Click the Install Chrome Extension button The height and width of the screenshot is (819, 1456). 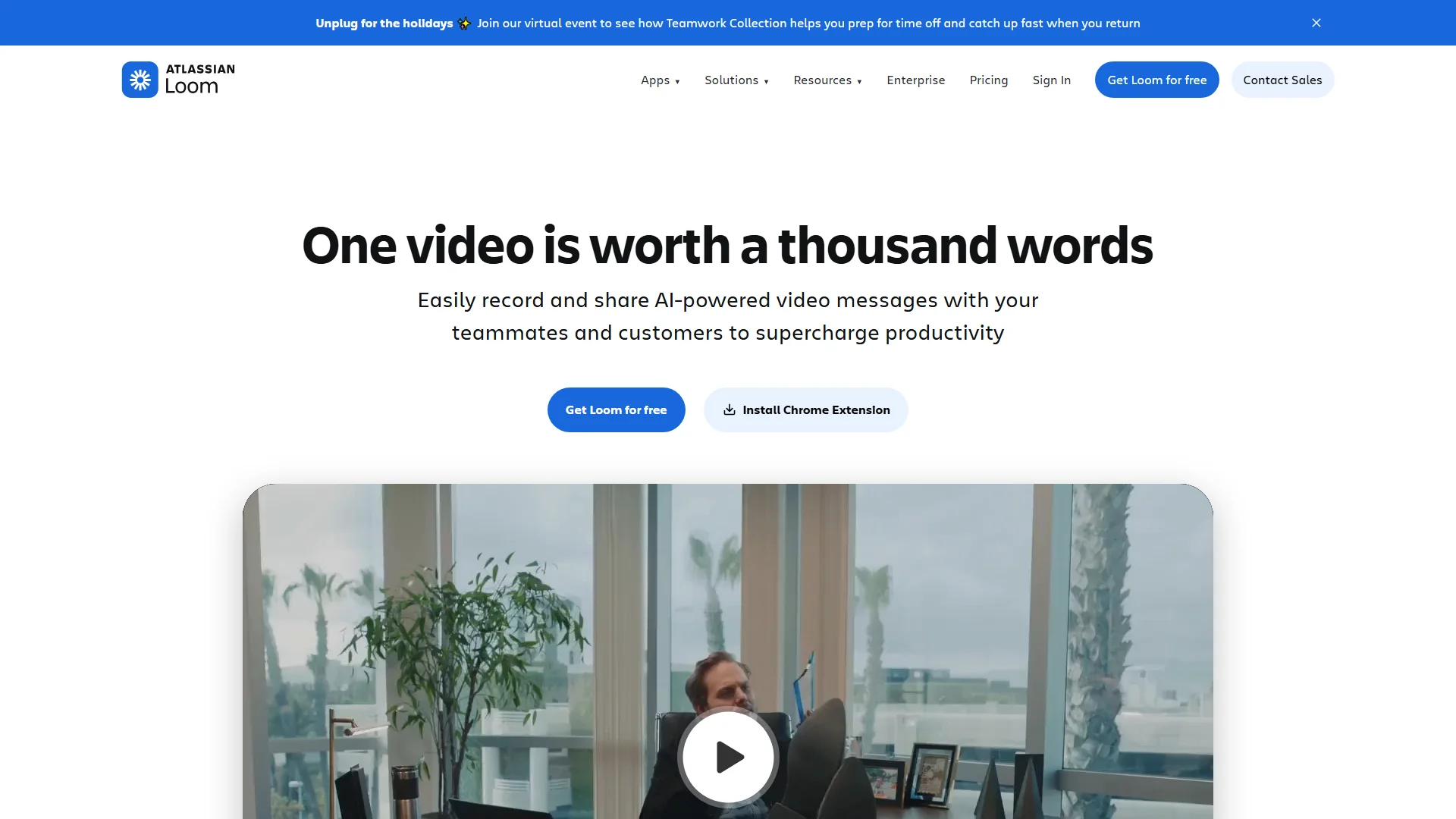click(815, 409)
